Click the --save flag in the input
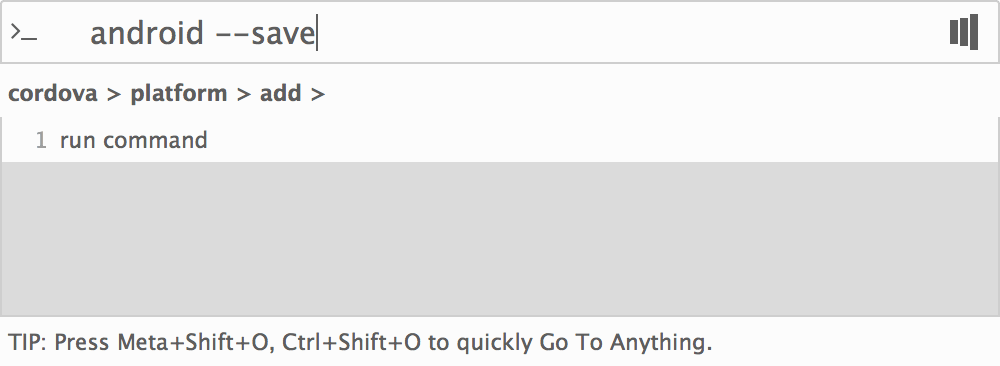 (265, 35)
